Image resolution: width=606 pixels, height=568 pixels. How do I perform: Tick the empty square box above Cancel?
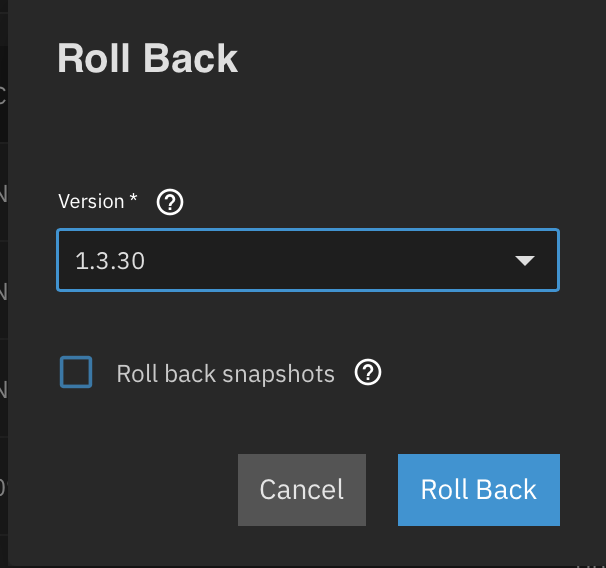(x=76, y=373)
